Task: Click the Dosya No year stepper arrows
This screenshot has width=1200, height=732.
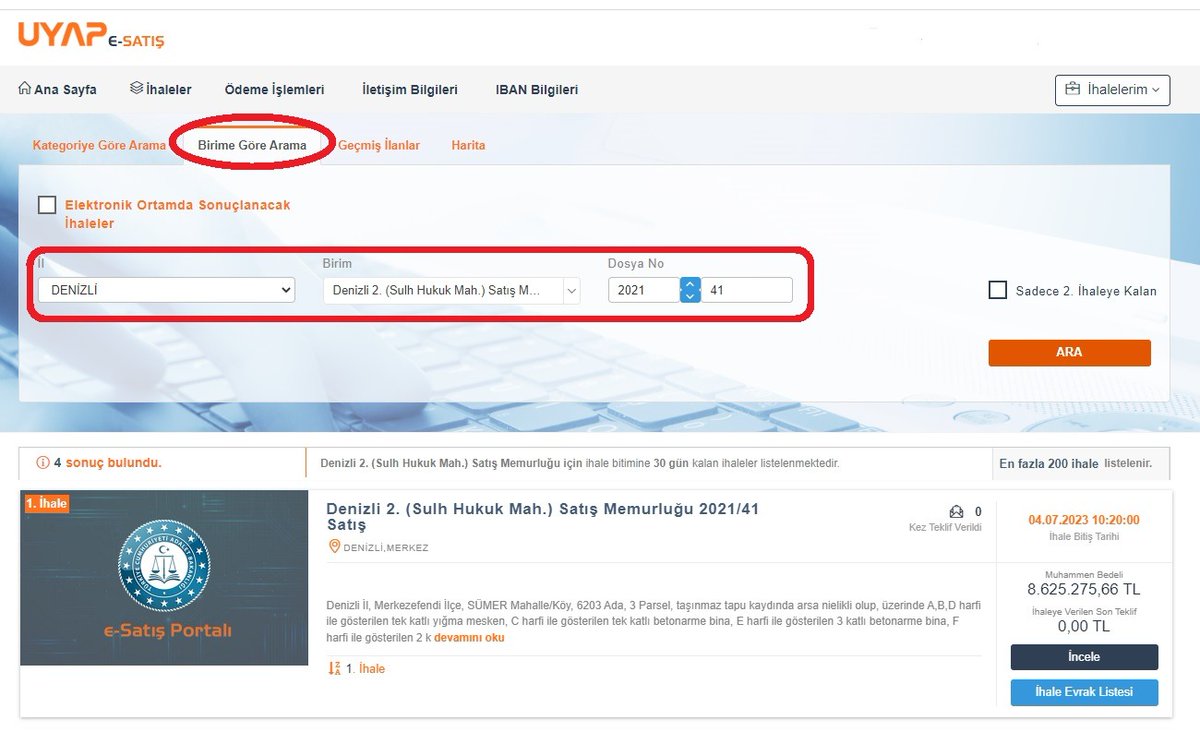Action: (690, 290)
